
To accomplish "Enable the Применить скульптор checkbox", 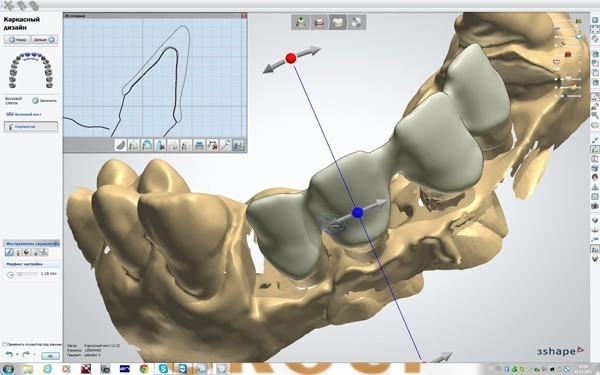I will [5, 344].
